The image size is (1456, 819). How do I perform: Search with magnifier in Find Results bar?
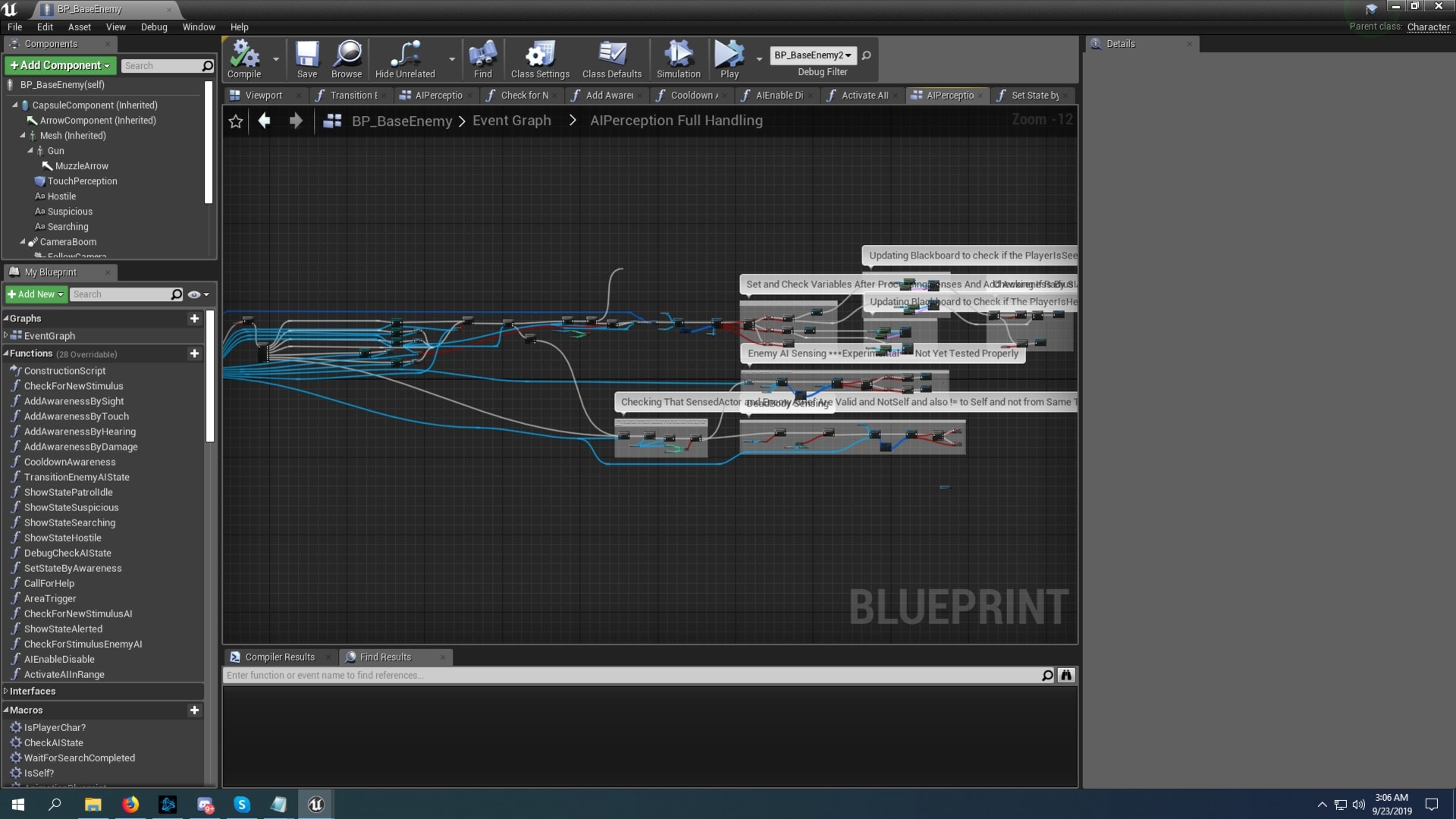point(1047,675)
